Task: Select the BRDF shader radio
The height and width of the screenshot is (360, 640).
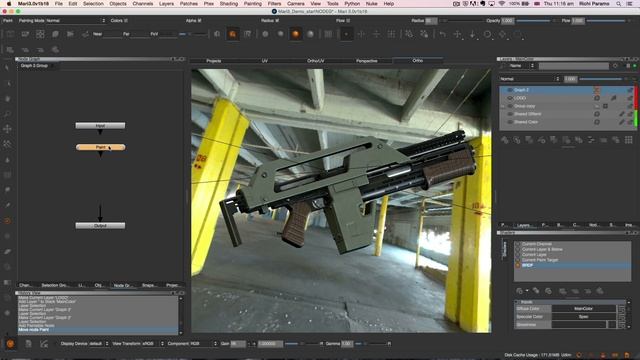Action: pyautogui.click(x=518, y=265)
